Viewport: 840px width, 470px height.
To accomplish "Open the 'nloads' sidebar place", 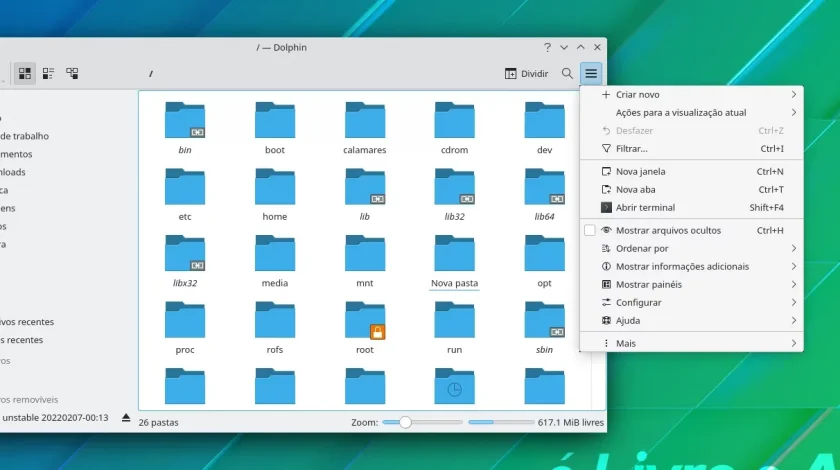I will (13, 172).
